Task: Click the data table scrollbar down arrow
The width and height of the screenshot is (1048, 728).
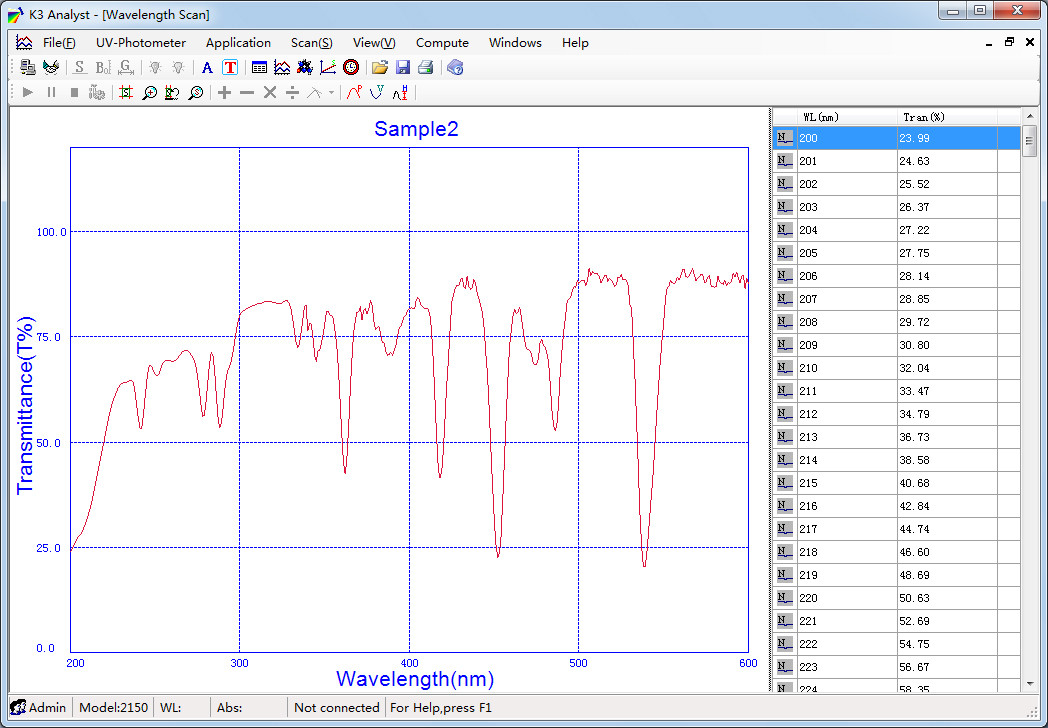Action: [1029, 683]
